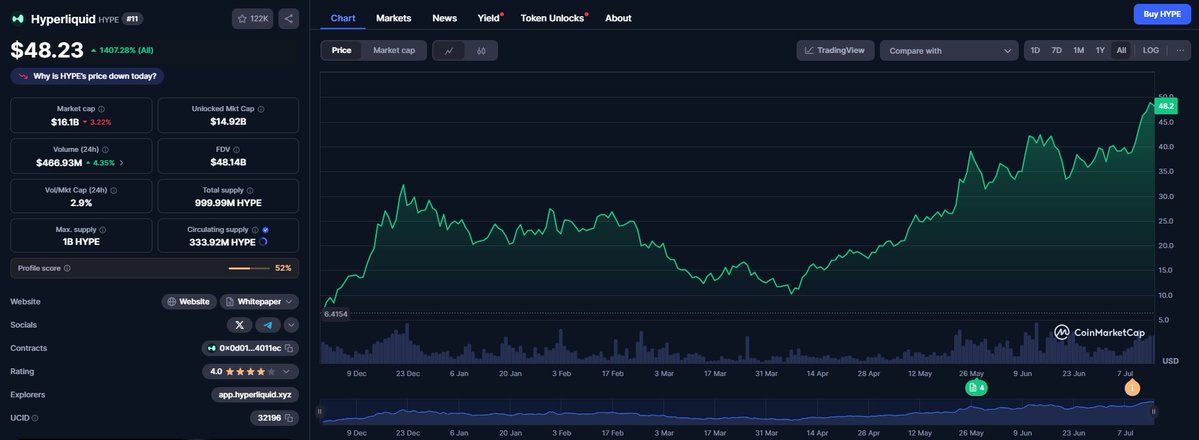Switch to candlestick chart view
1199x440 pixels.
point(481,51)
